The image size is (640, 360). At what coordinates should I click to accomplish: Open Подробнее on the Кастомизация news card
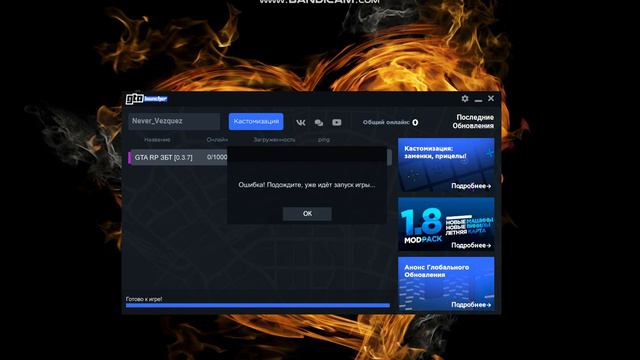(471, 186)
